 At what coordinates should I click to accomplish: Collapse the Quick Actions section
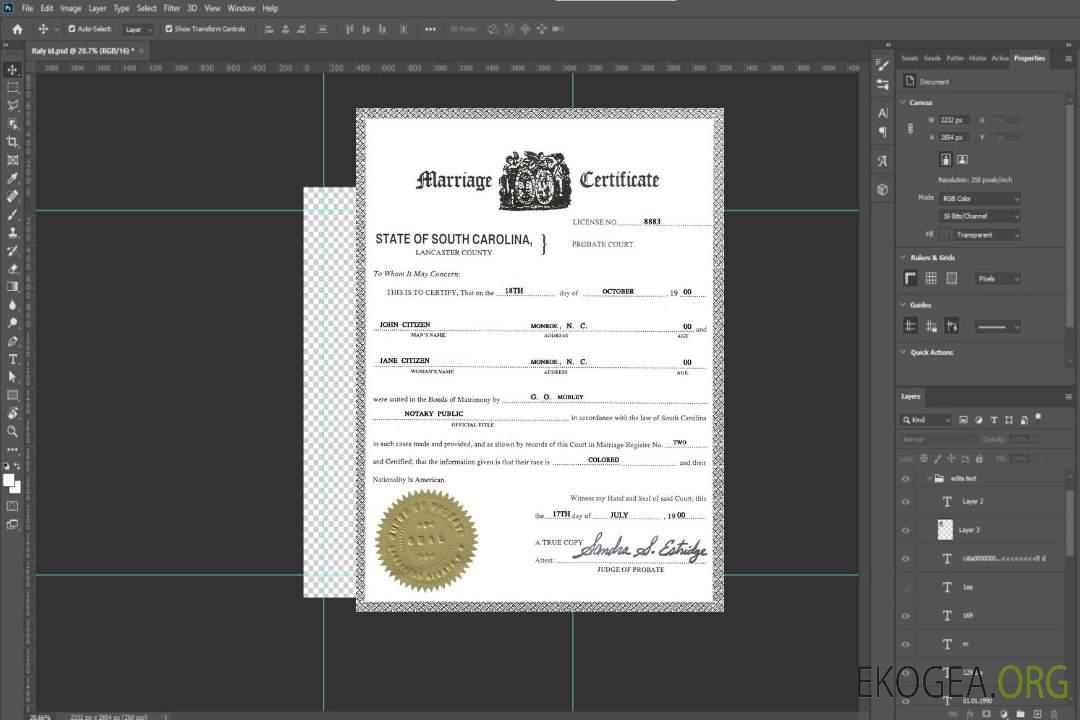point(903,352)
